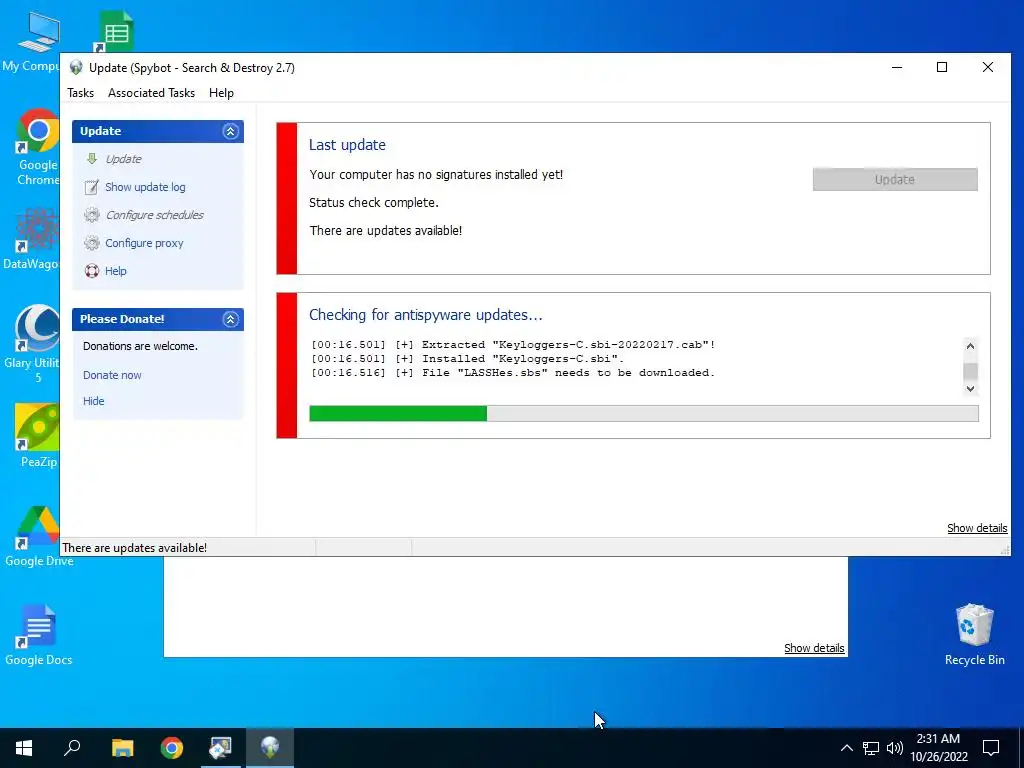Select the Glary Utilities 5 desktop shortcut

click(37, 345)
